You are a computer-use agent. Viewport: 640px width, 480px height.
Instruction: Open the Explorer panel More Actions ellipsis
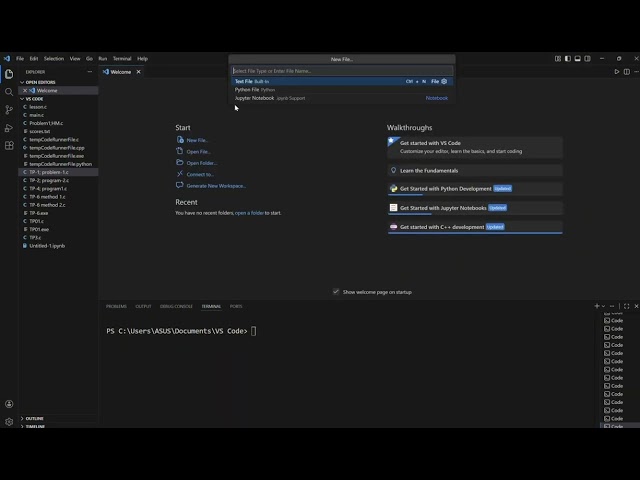point(90,72)
